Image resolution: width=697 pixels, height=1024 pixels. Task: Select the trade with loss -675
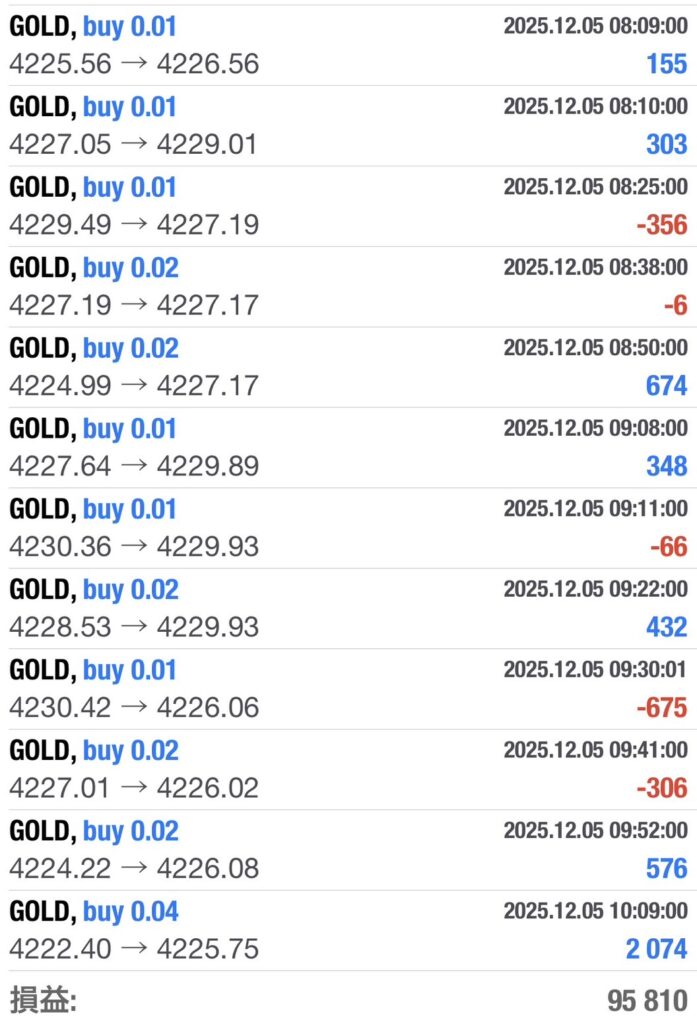pos(348,689)
